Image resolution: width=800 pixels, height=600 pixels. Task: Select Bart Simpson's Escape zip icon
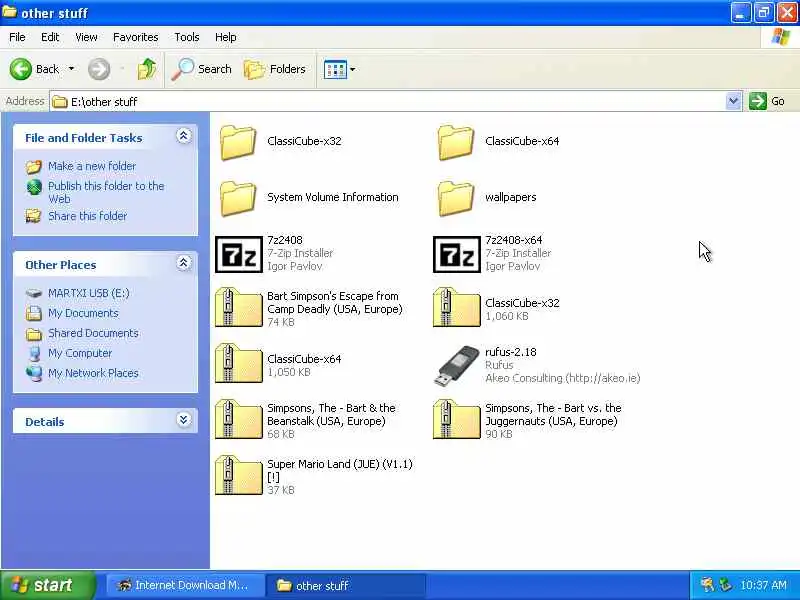pyautogui.click(x=239, y=307)
